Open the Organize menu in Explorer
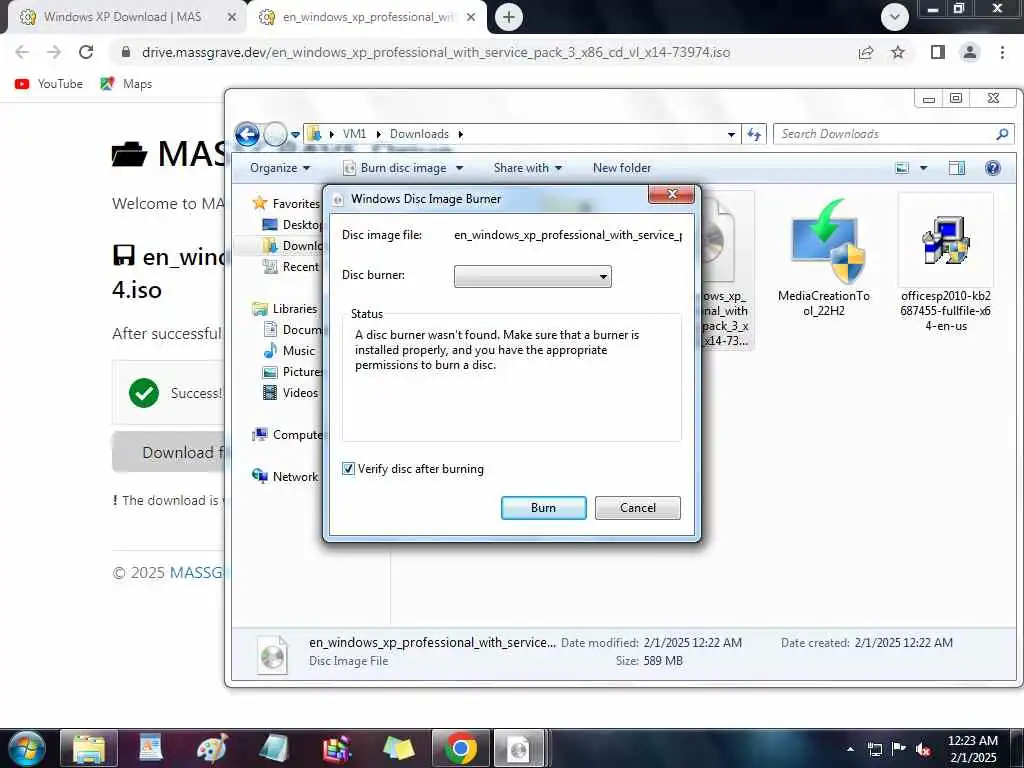 (280, 168)
